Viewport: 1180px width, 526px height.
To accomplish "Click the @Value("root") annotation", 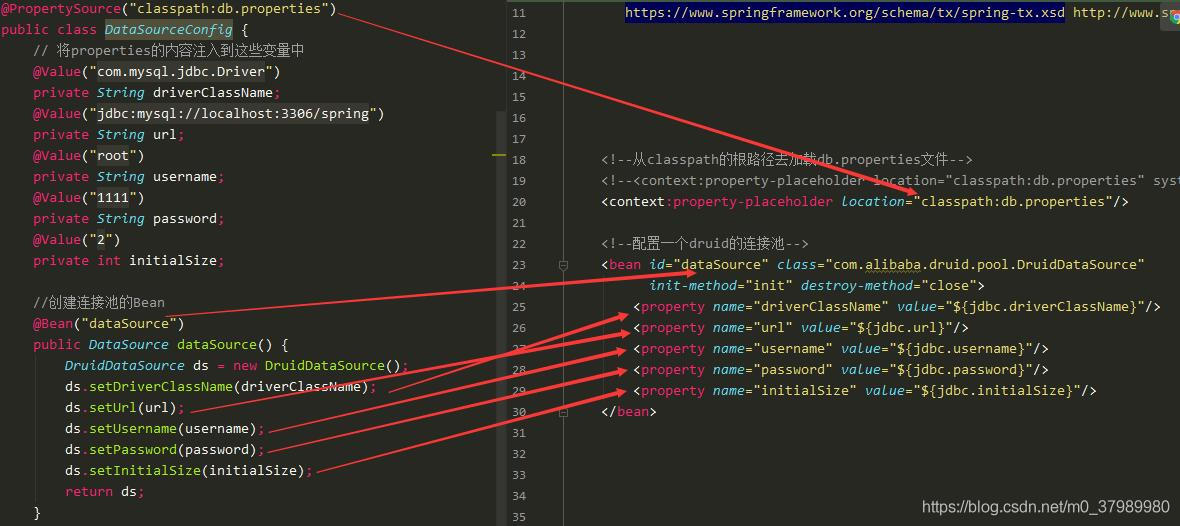I will (88, 156).
